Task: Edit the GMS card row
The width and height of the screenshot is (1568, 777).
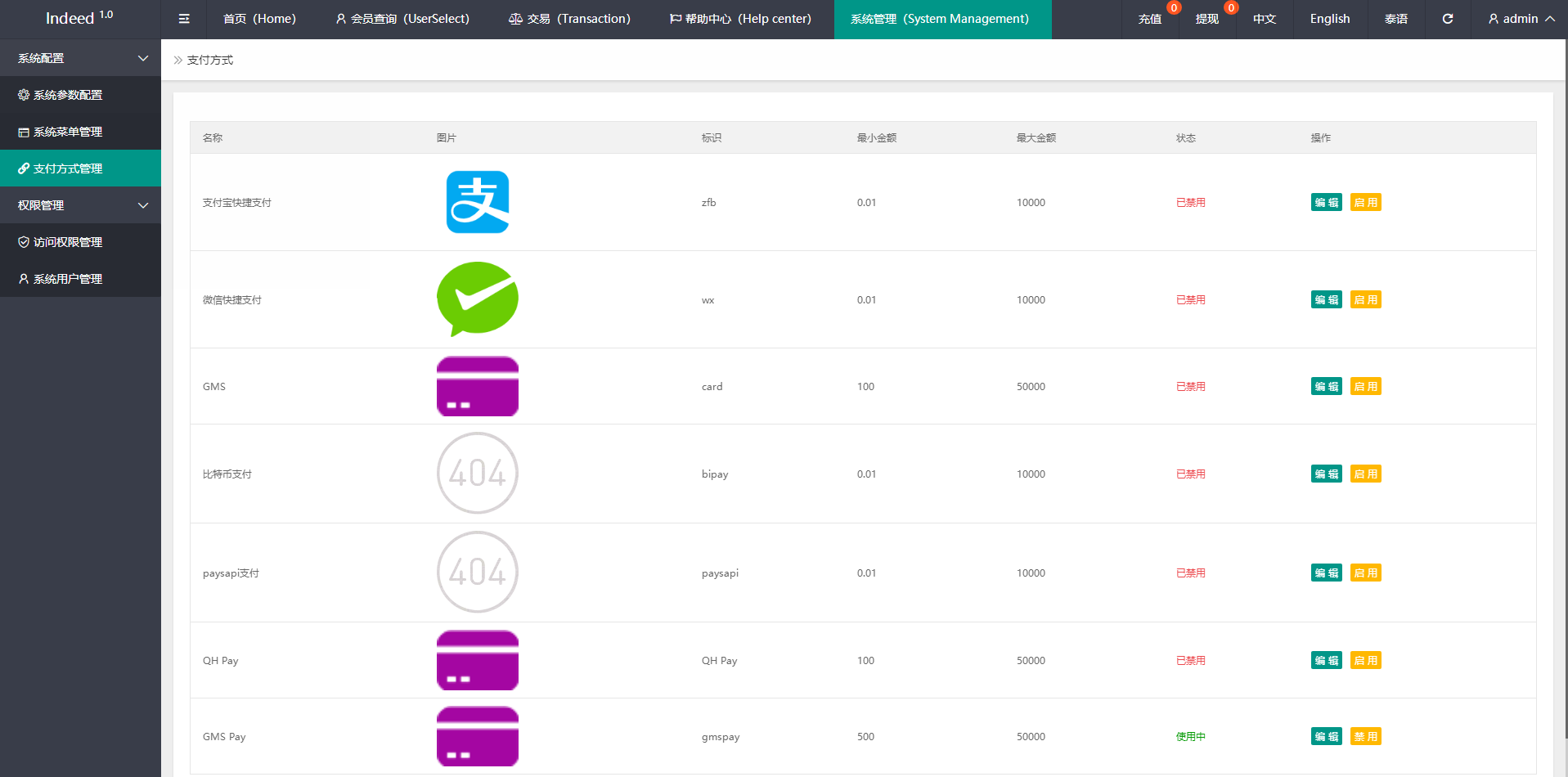Action: tap(1327, 386)
